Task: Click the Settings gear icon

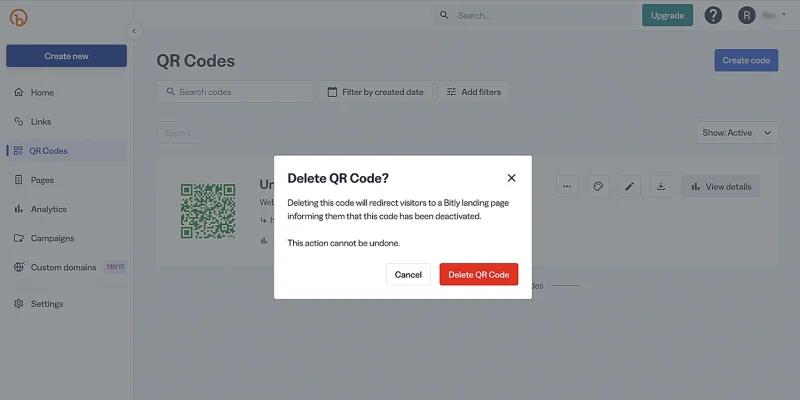Action: (x=19, y=304)
